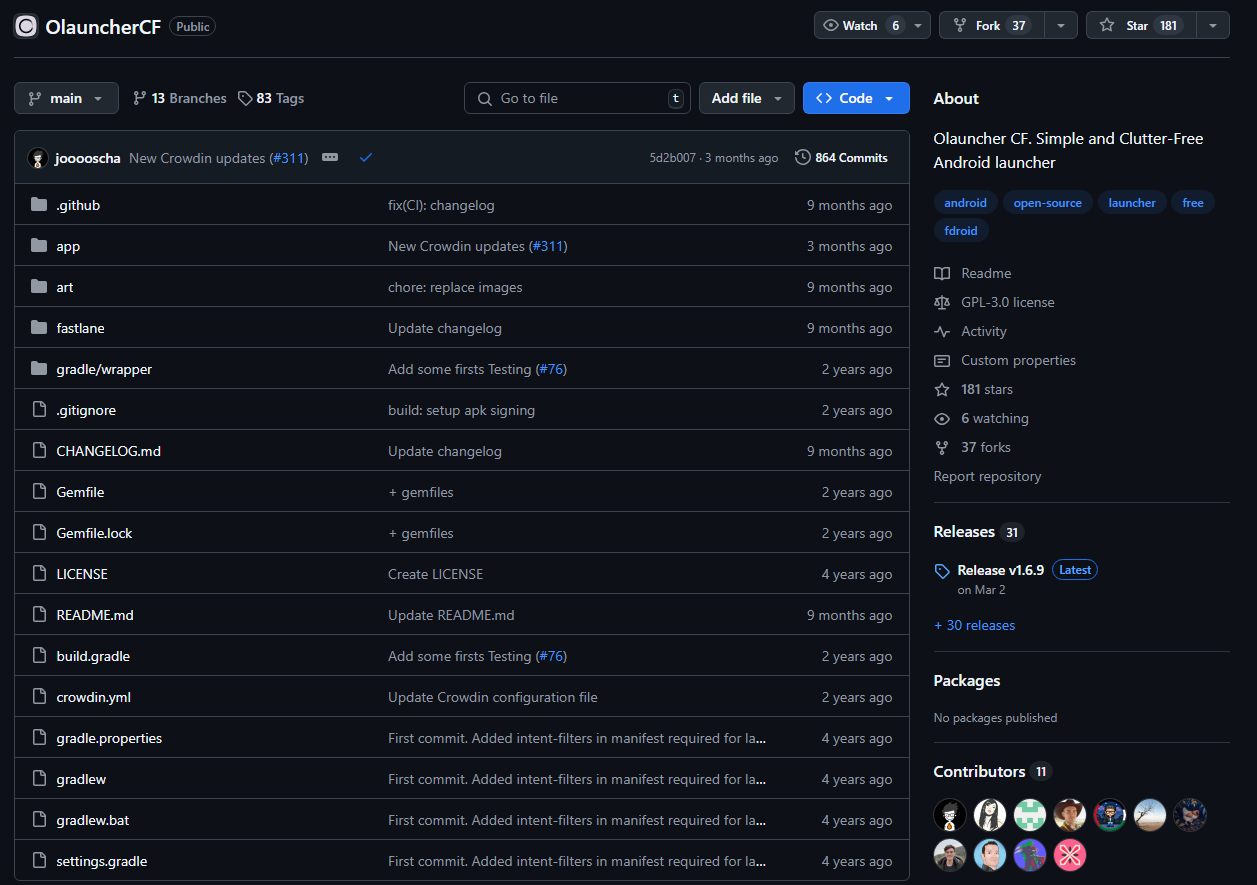Screen dimensions: 1257x885
Task: Open the Star lists dropdown arrow
Action: point(1213,26)
